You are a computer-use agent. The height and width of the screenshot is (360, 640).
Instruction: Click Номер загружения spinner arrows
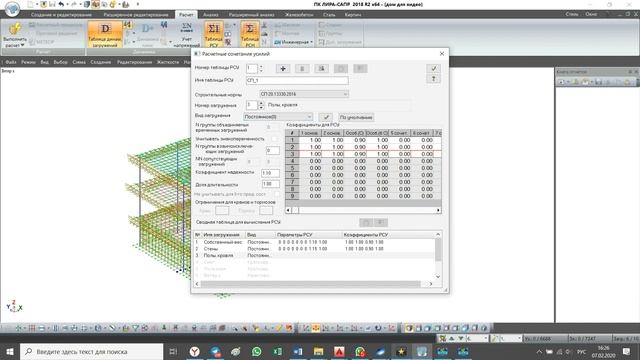(261, 105)
